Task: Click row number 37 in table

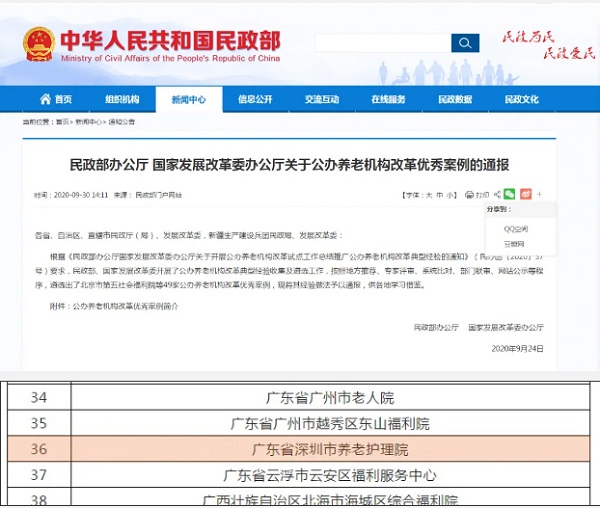Action: (39, 475)
